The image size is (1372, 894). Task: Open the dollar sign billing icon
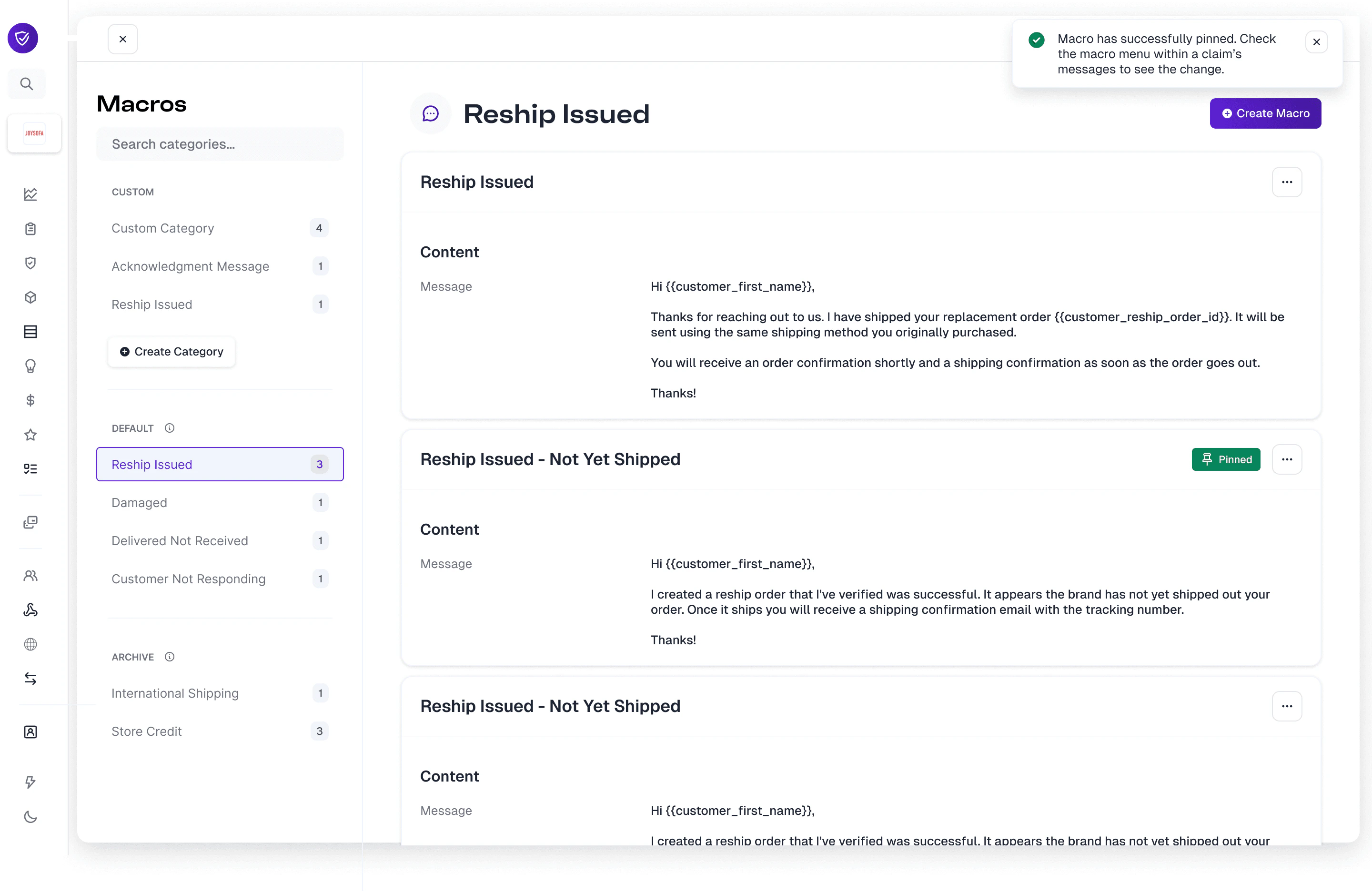coord(30,400)
